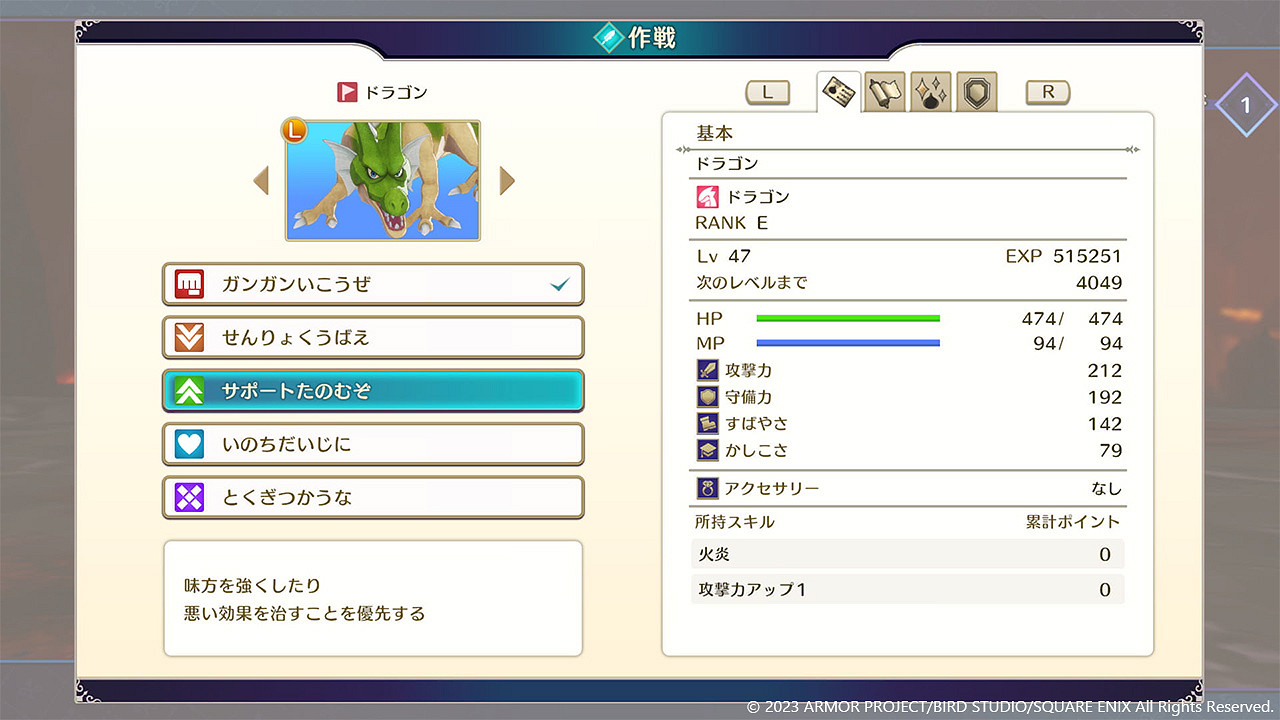Switch to the map scroll tab icon
1280x720 pixels.
[x=885, y=92]
